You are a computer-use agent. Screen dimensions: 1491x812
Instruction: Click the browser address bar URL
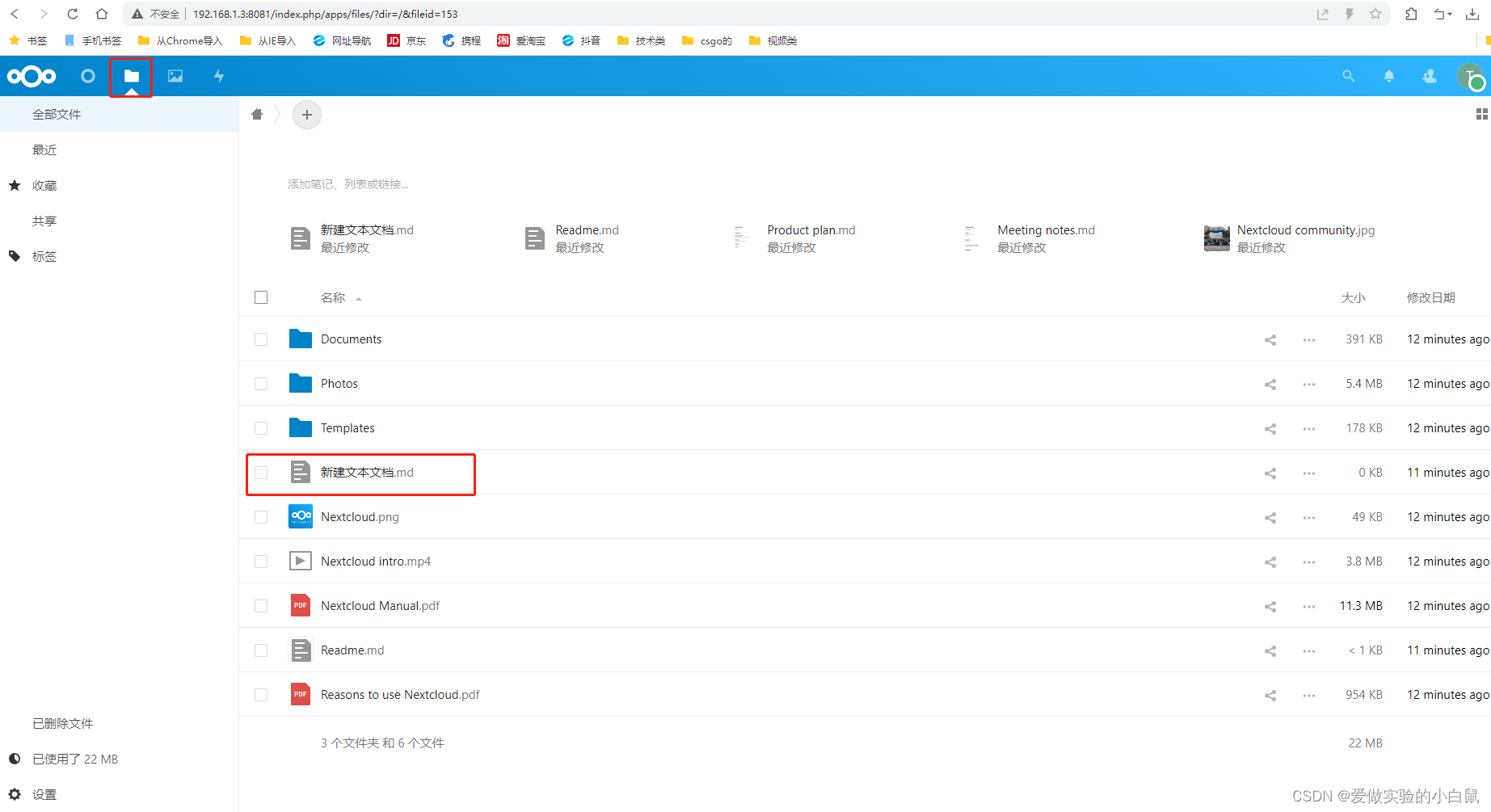click(325, 14)
